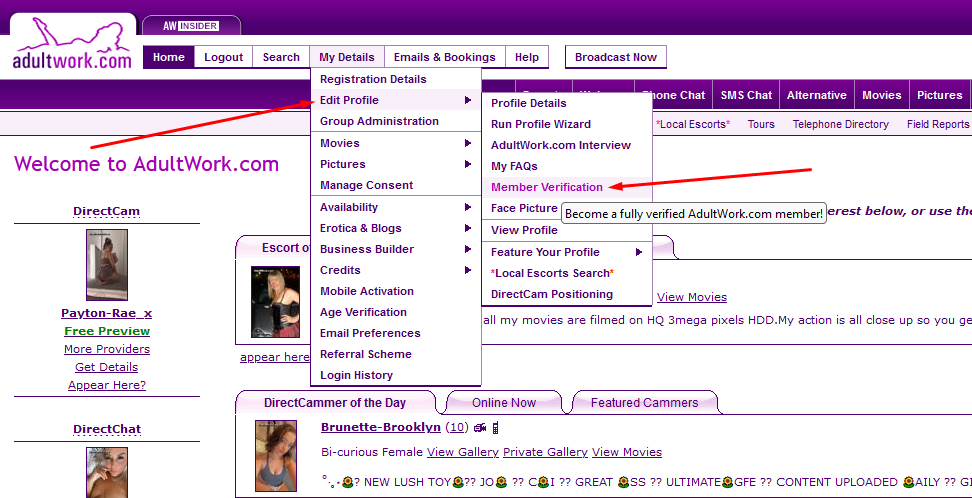
Task: Select Mobile Activation
Action: (x=395, y=291)
